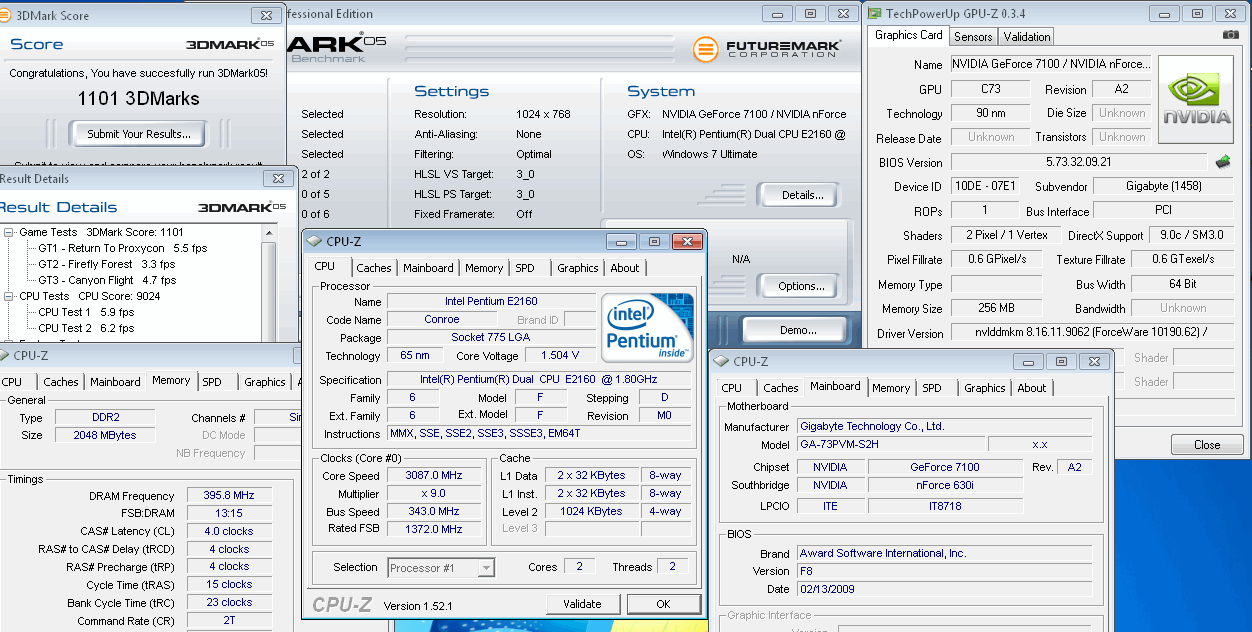This screenshot has height=632, width=1252.
Task: Open Memory tab in CPU-Z mainboard window
Action: point(891,388)
